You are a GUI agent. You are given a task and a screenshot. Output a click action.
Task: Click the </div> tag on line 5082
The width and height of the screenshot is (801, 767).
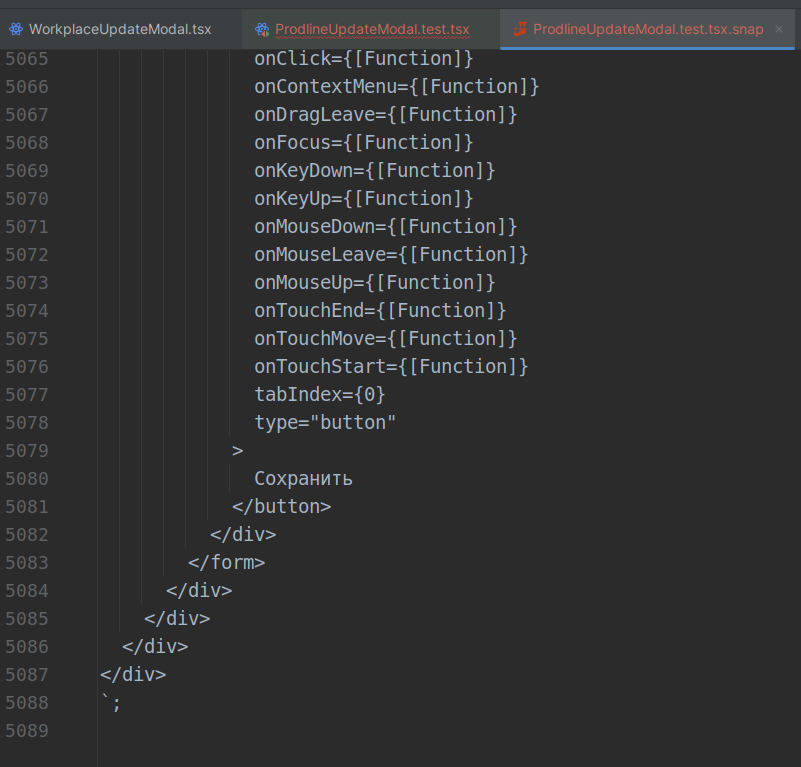click(243, 534)
